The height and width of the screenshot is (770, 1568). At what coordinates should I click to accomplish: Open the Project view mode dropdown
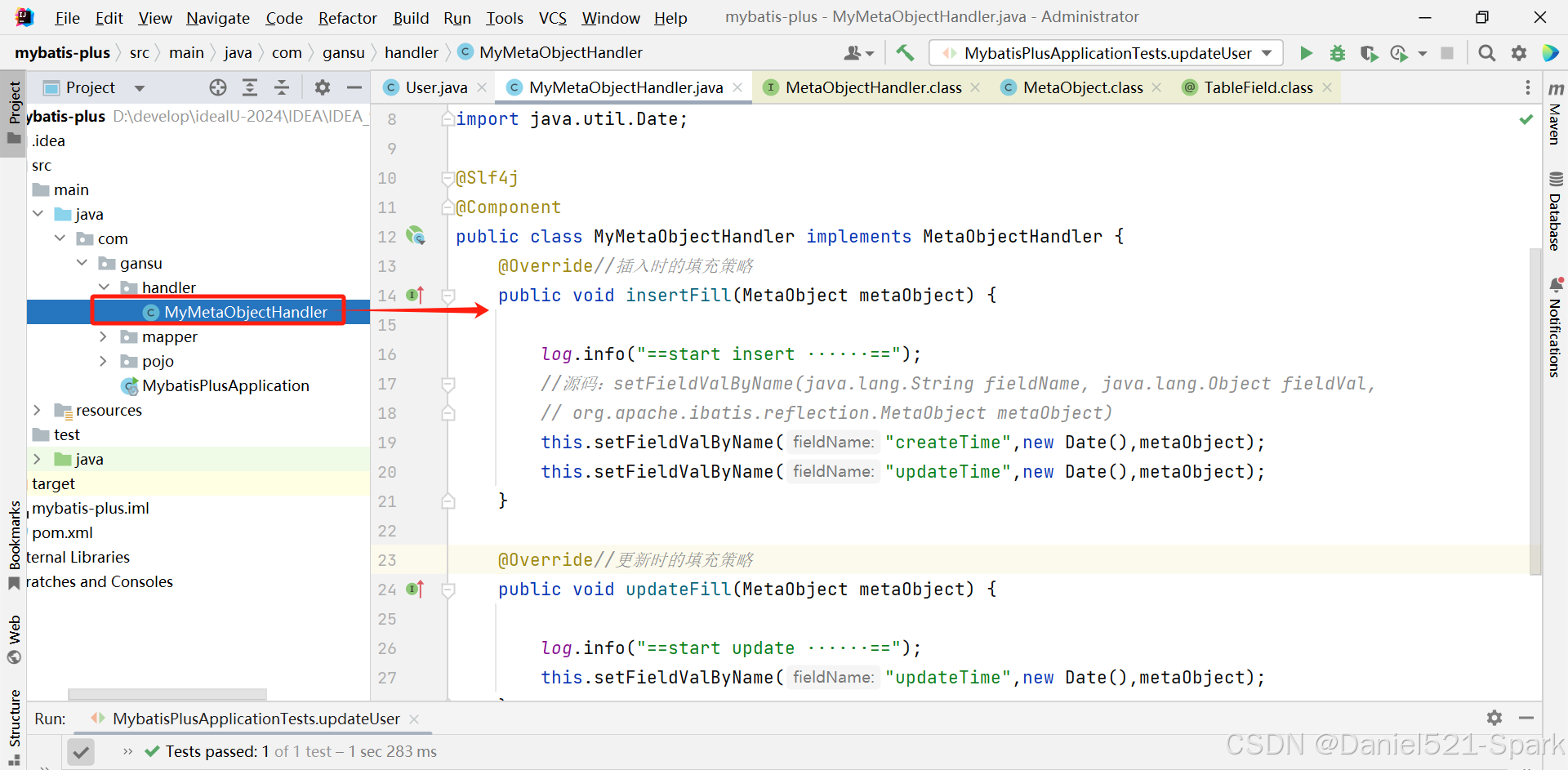pyautogui.click(x=140, y=88)
